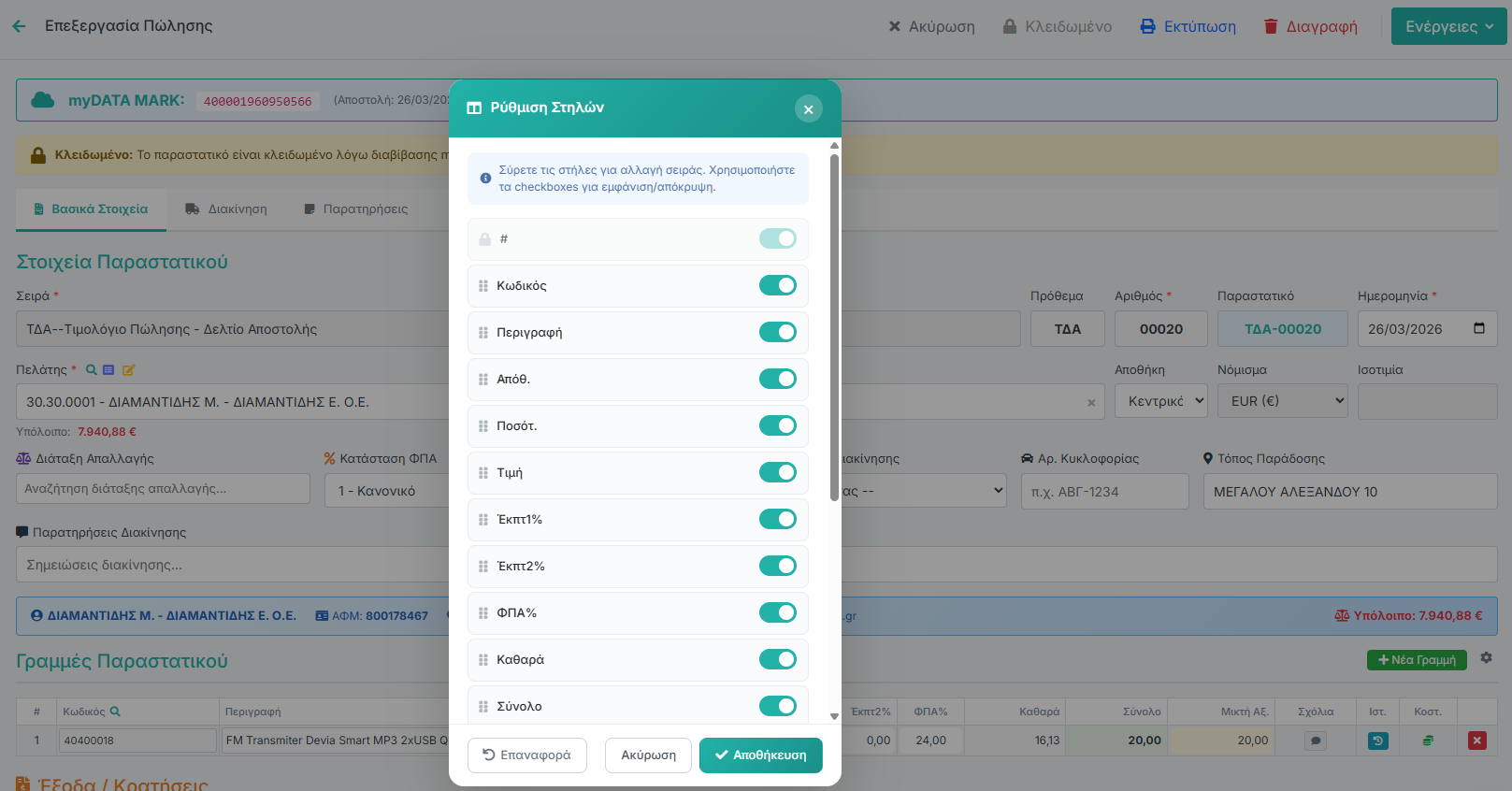Open the customer list icon next to Πελάτης
1512x791 pixels.
pyautogui.click(x=108, y=370)
